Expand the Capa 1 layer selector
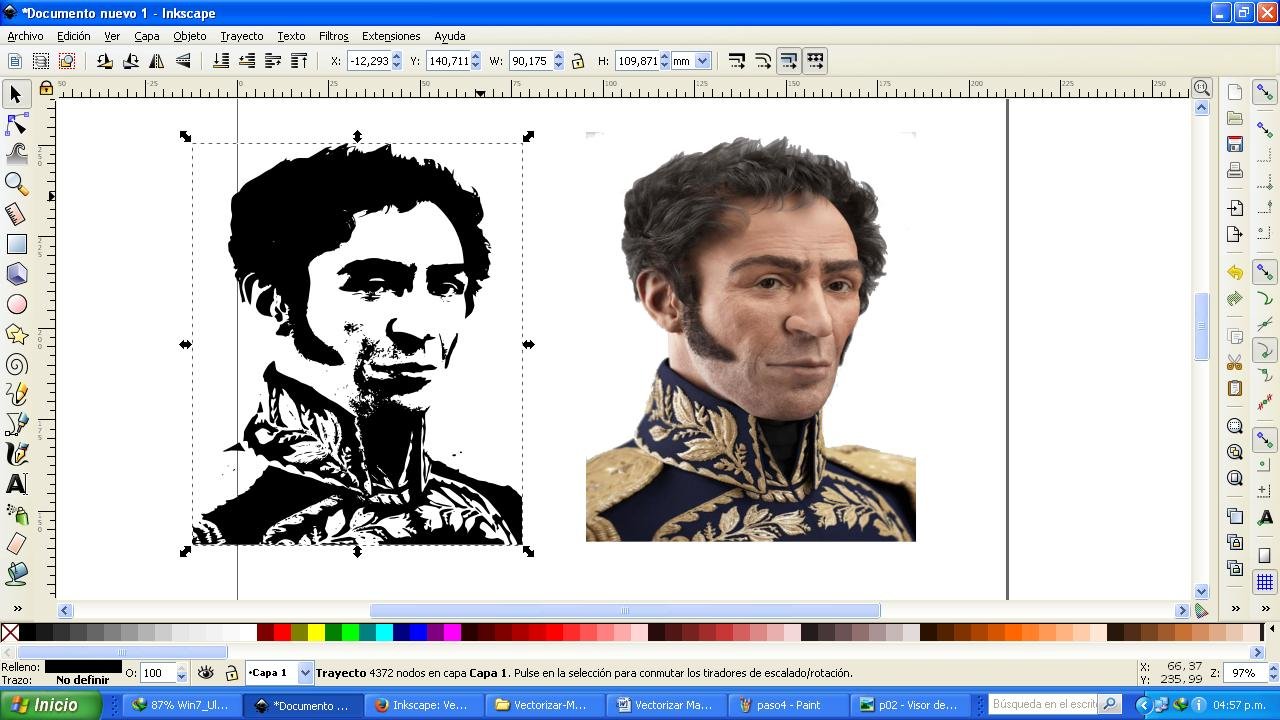The height and width of the screenshot is (720, 1280). 305,673
